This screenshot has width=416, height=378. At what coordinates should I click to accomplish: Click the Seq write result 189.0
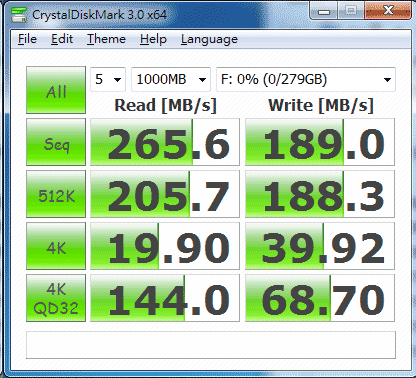pos(320,142)
